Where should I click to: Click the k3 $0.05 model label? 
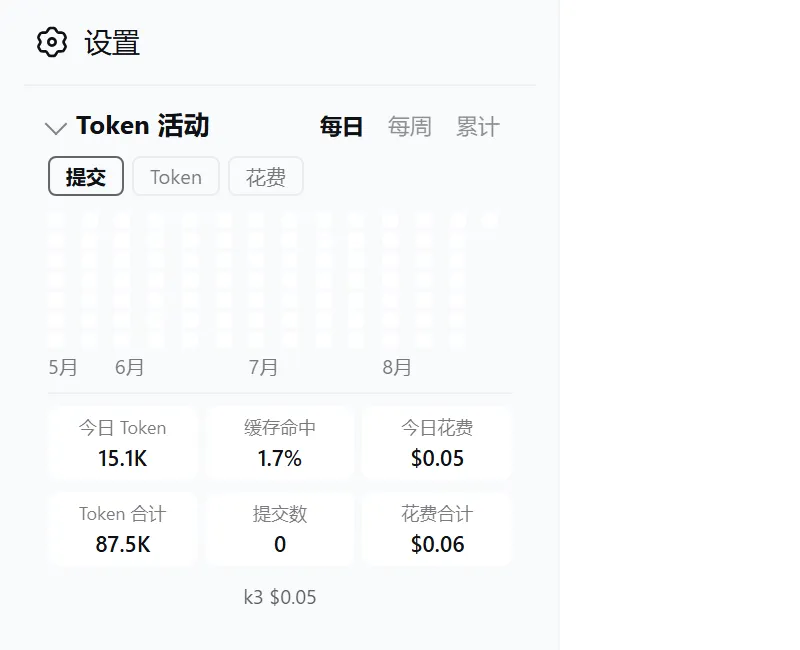pyautogui.click(x=280, y=597)
